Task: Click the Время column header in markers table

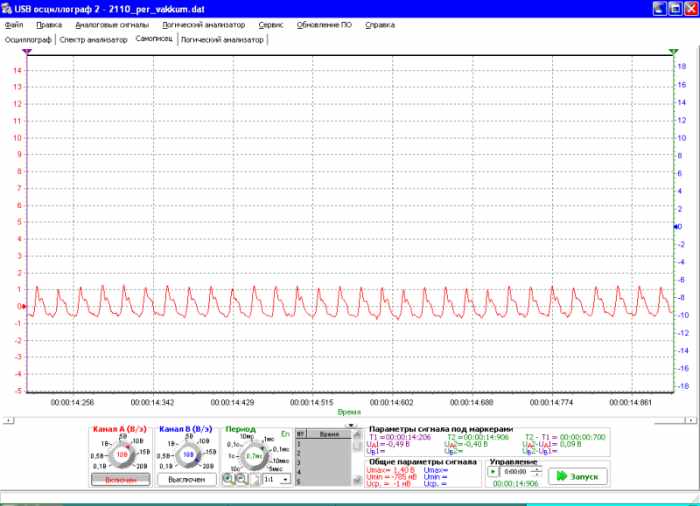Action: click(x=329, y=434)
